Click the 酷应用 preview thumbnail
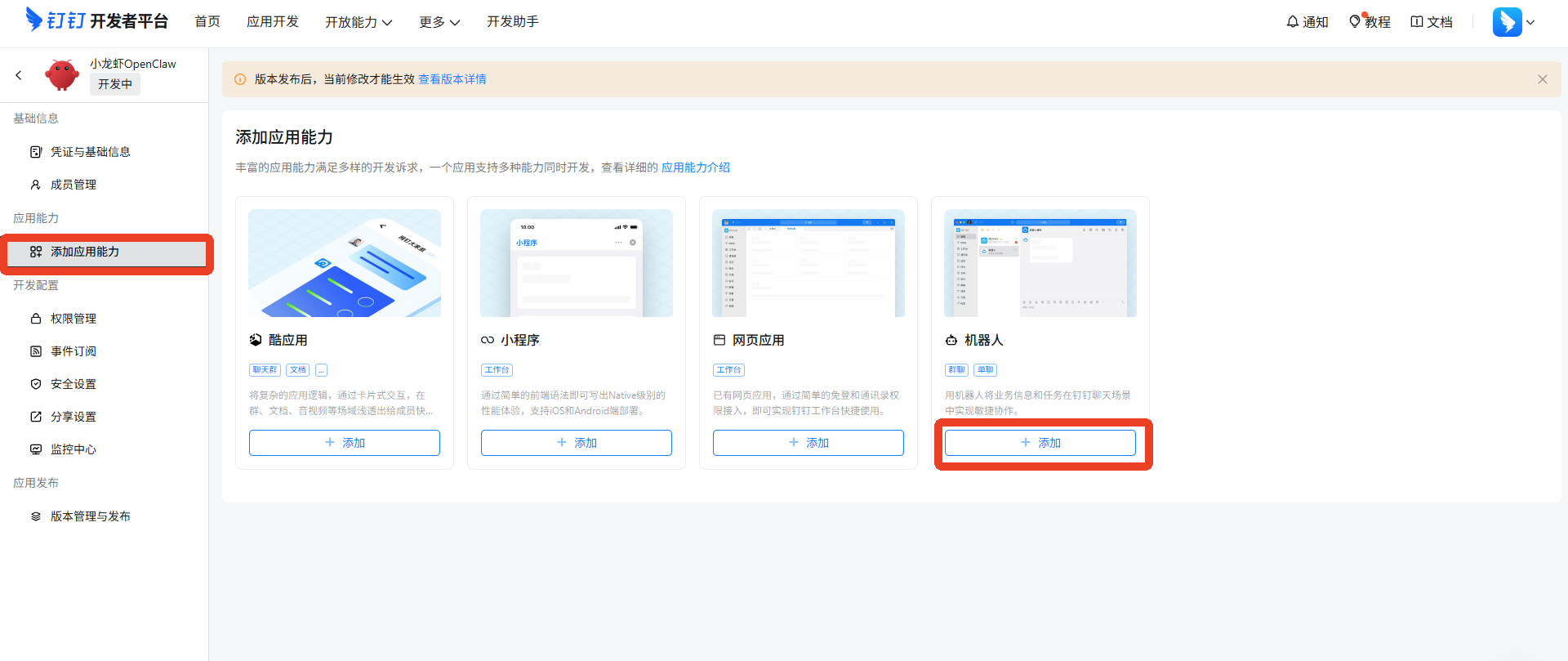This screenshot has height=661, width=1568. point(344,263)
